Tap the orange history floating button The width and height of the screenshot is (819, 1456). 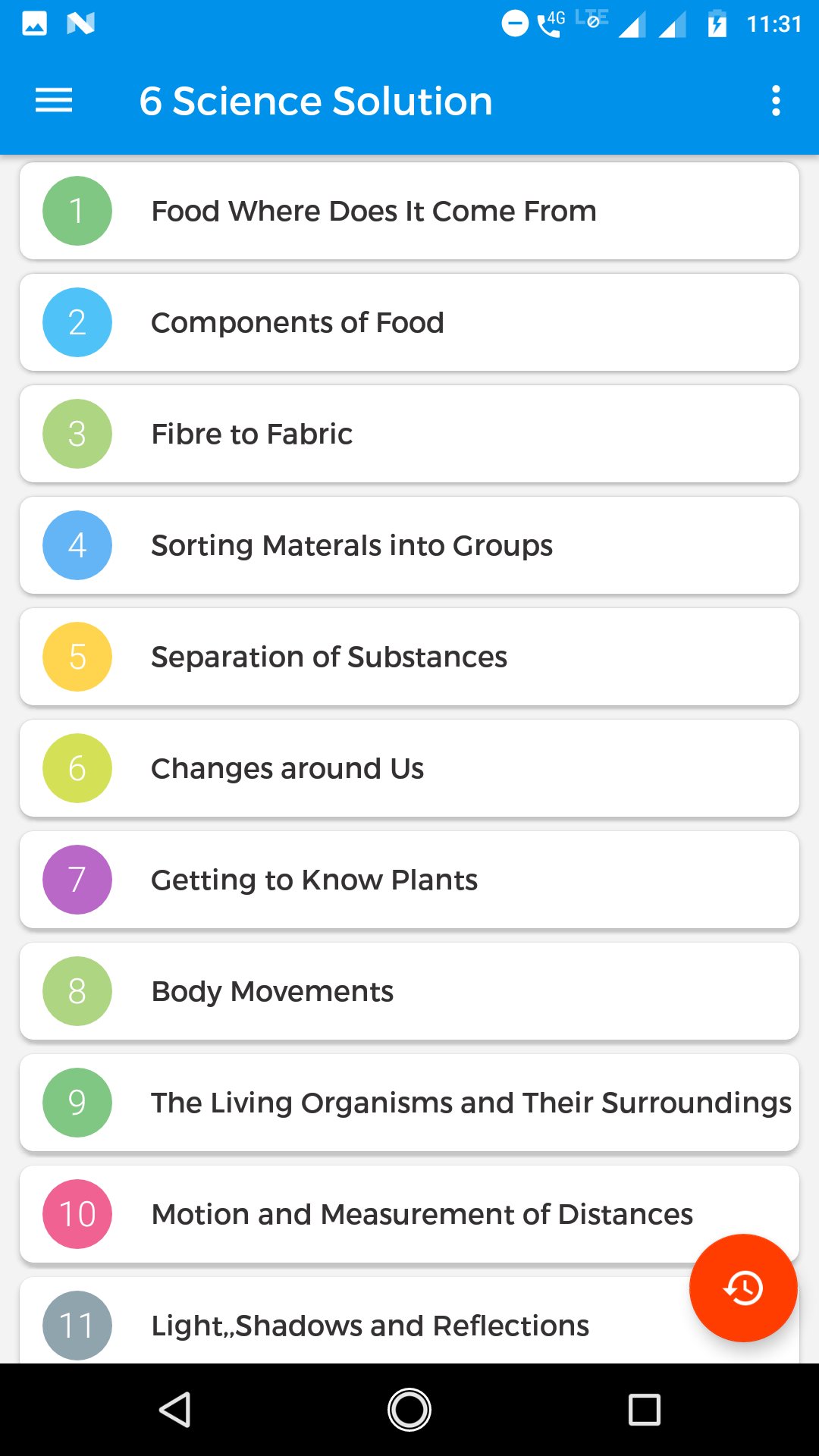click(x=743, y=1288)
